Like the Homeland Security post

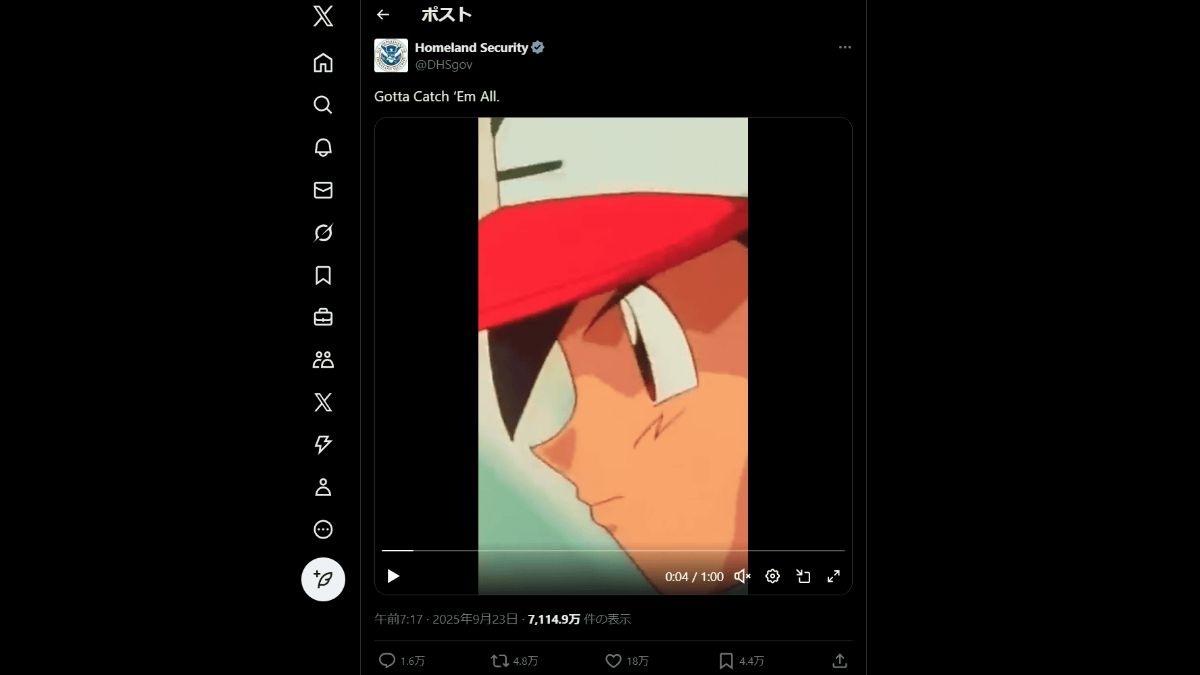pos(614,661)
